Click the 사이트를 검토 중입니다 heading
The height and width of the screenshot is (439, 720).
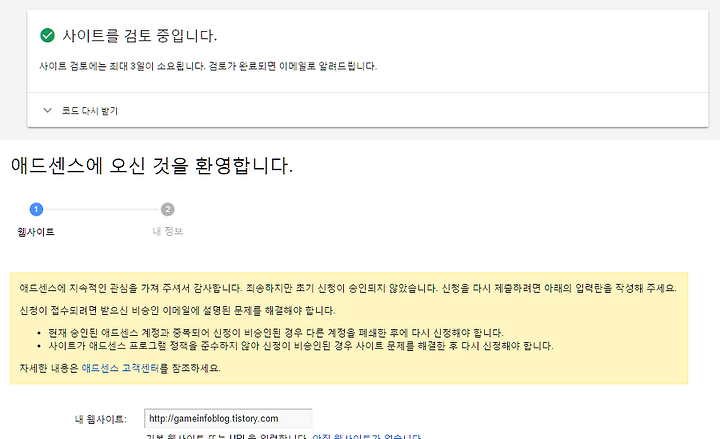pyautogui.click(x=140, y=35)
